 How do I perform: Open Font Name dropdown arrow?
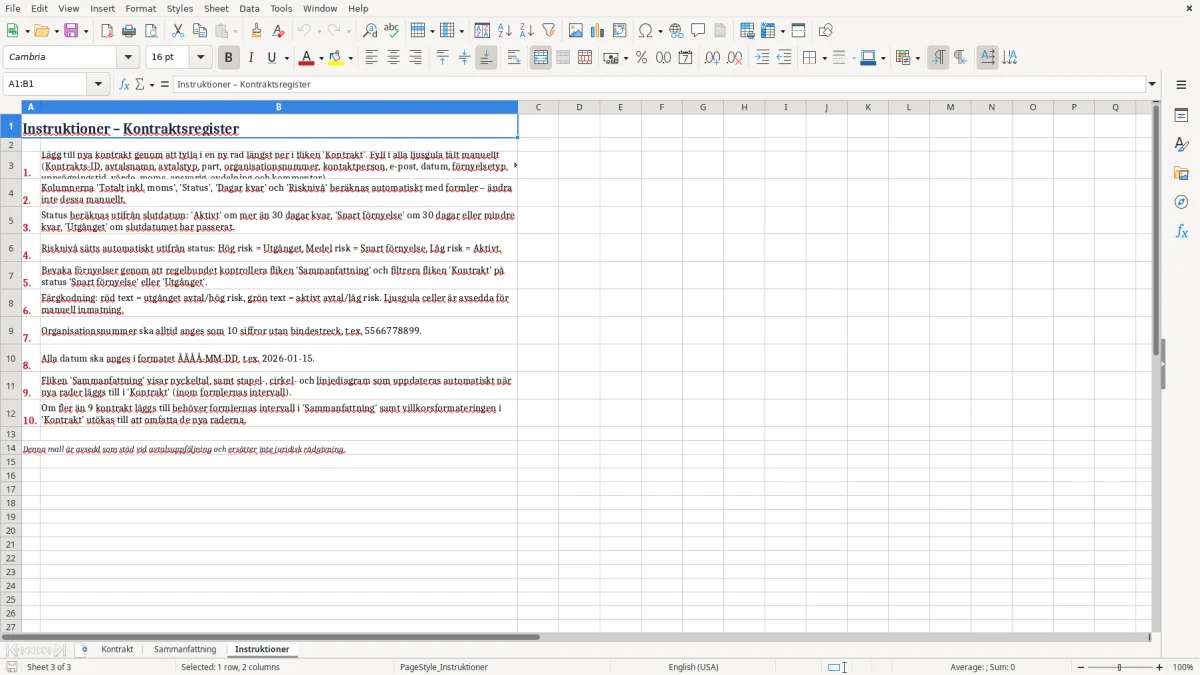pos(128,58)
